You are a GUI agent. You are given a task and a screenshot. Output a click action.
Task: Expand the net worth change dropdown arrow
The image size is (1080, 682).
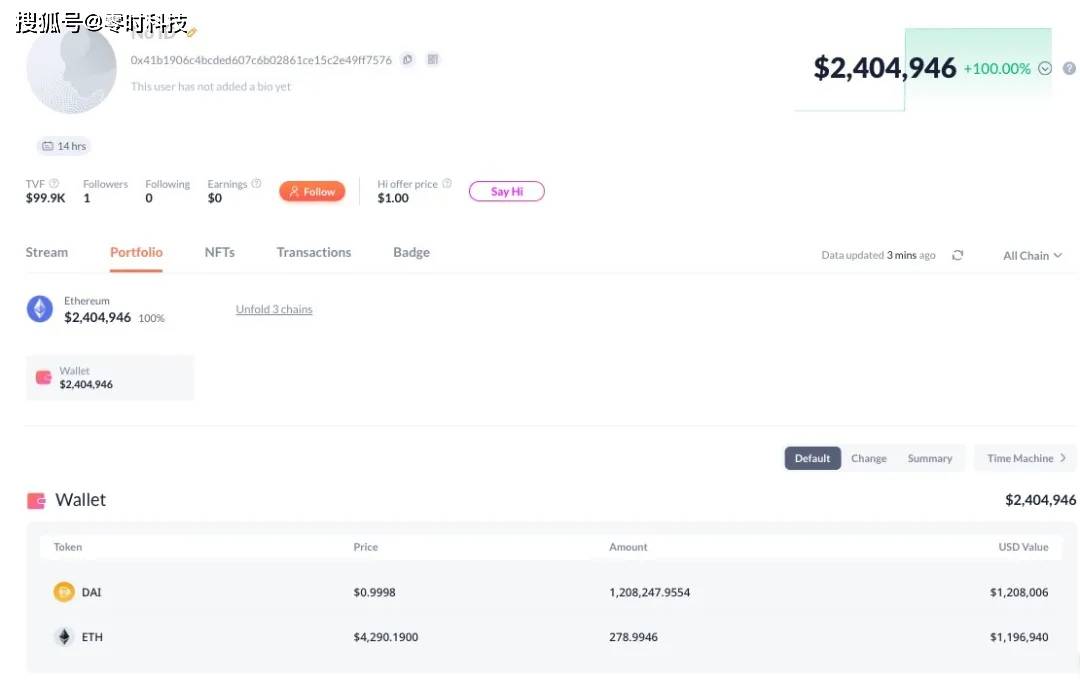click(1045, 69)
